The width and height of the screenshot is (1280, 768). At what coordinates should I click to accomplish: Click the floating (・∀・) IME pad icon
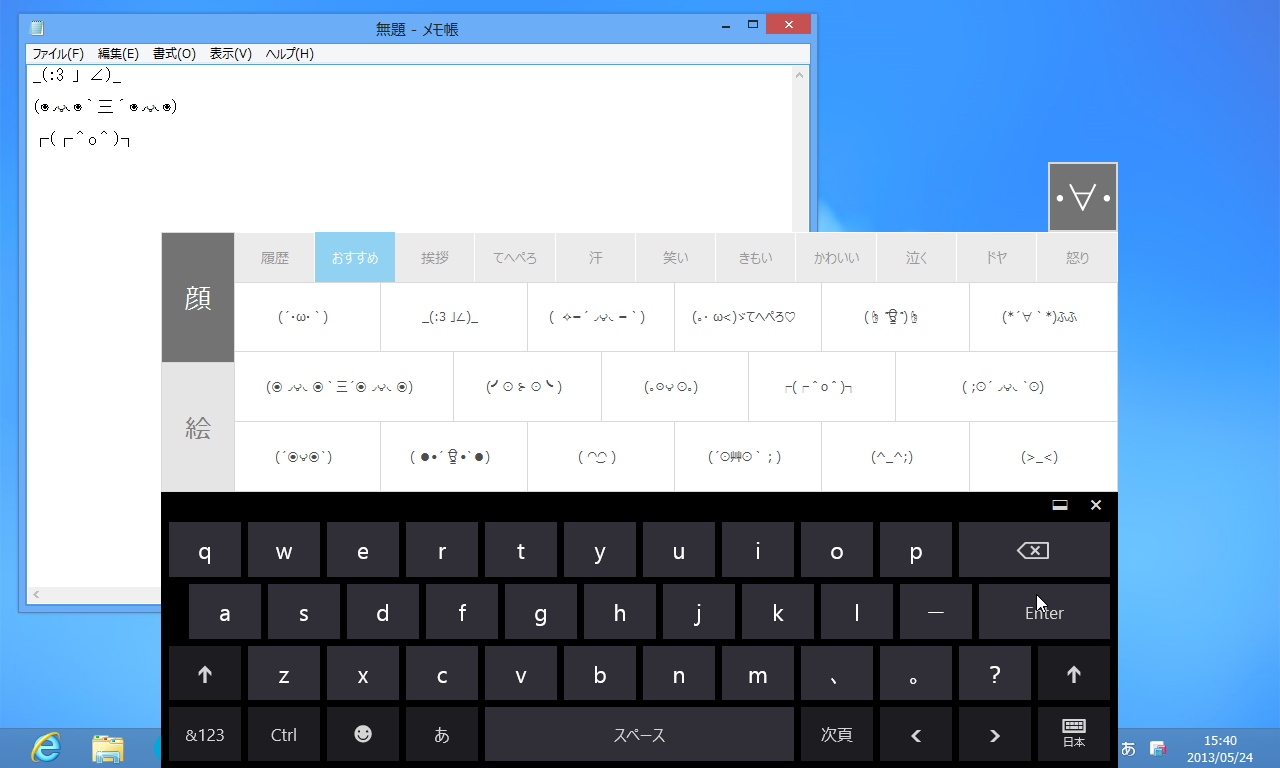click(x=1082, y=196)
